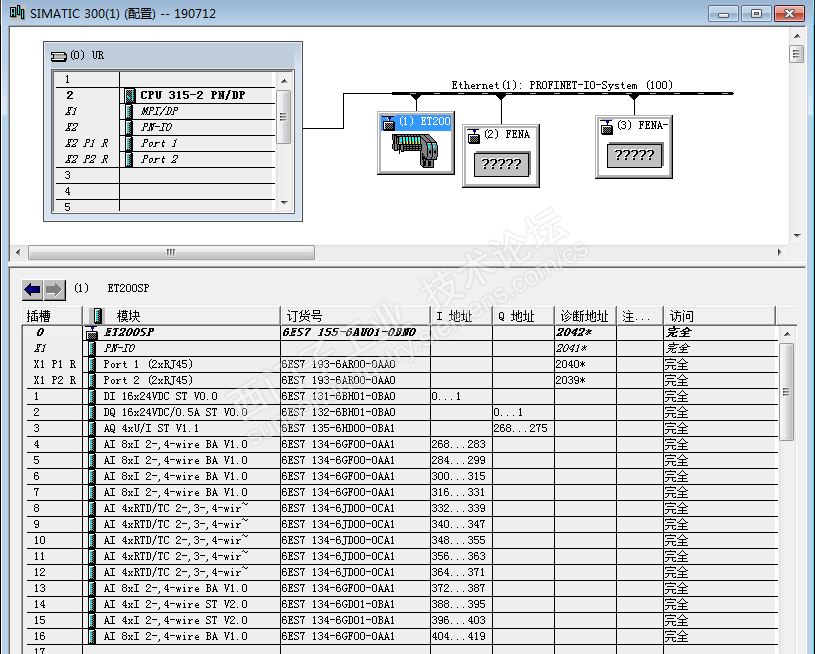Select the PN-IO row in module table

click(400, 348)
